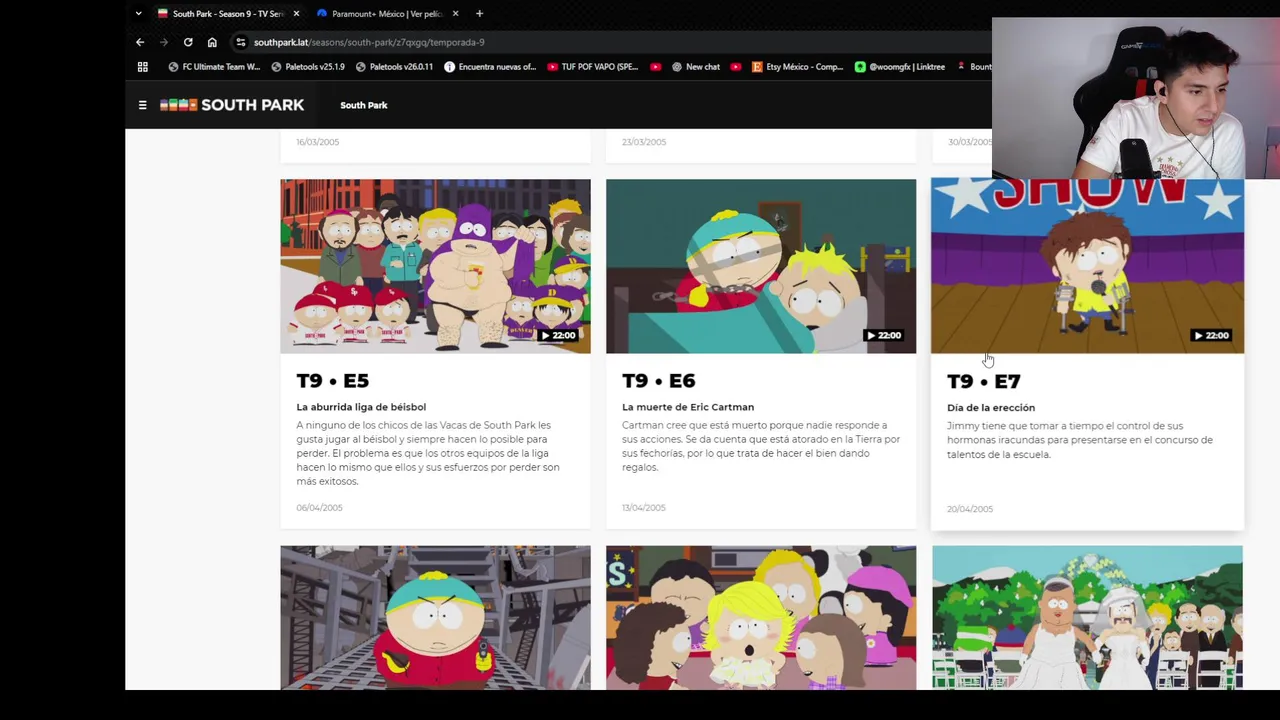This screenshot has width=1280, height=720.
Task: Go back to previous page
Action: click(140, 42)
